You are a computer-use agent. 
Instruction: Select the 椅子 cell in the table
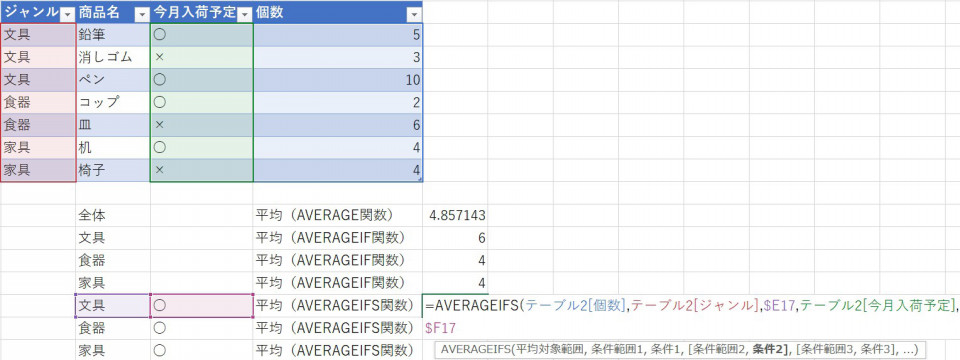click(x=113, y=170)
